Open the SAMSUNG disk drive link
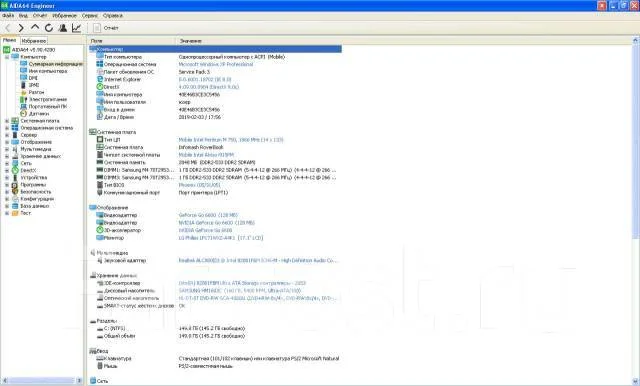The image size is (640, 386). 240,291
